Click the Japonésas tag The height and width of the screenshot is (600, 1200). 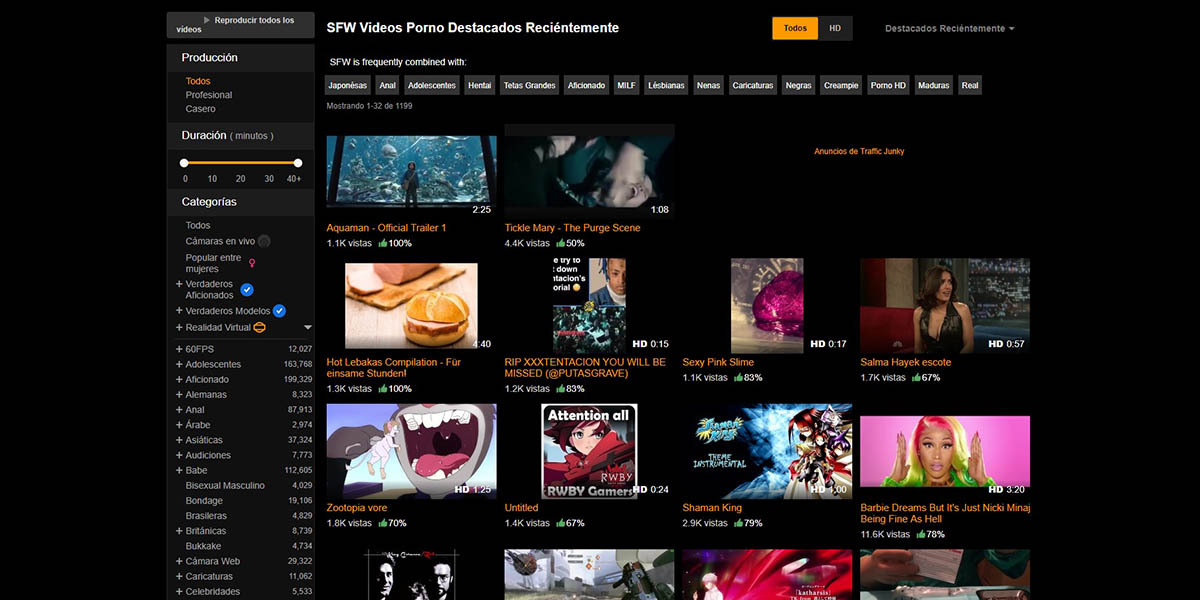tap(348, 85)
